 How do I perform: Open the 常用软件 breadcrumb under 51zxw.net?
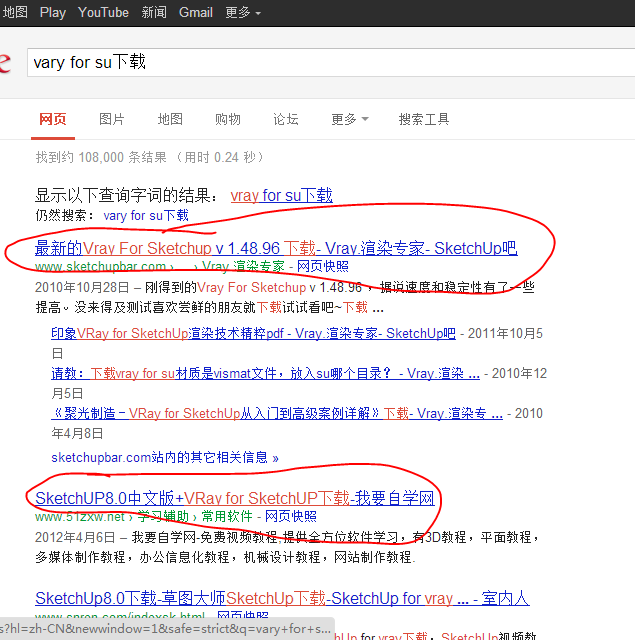point(227,516)
